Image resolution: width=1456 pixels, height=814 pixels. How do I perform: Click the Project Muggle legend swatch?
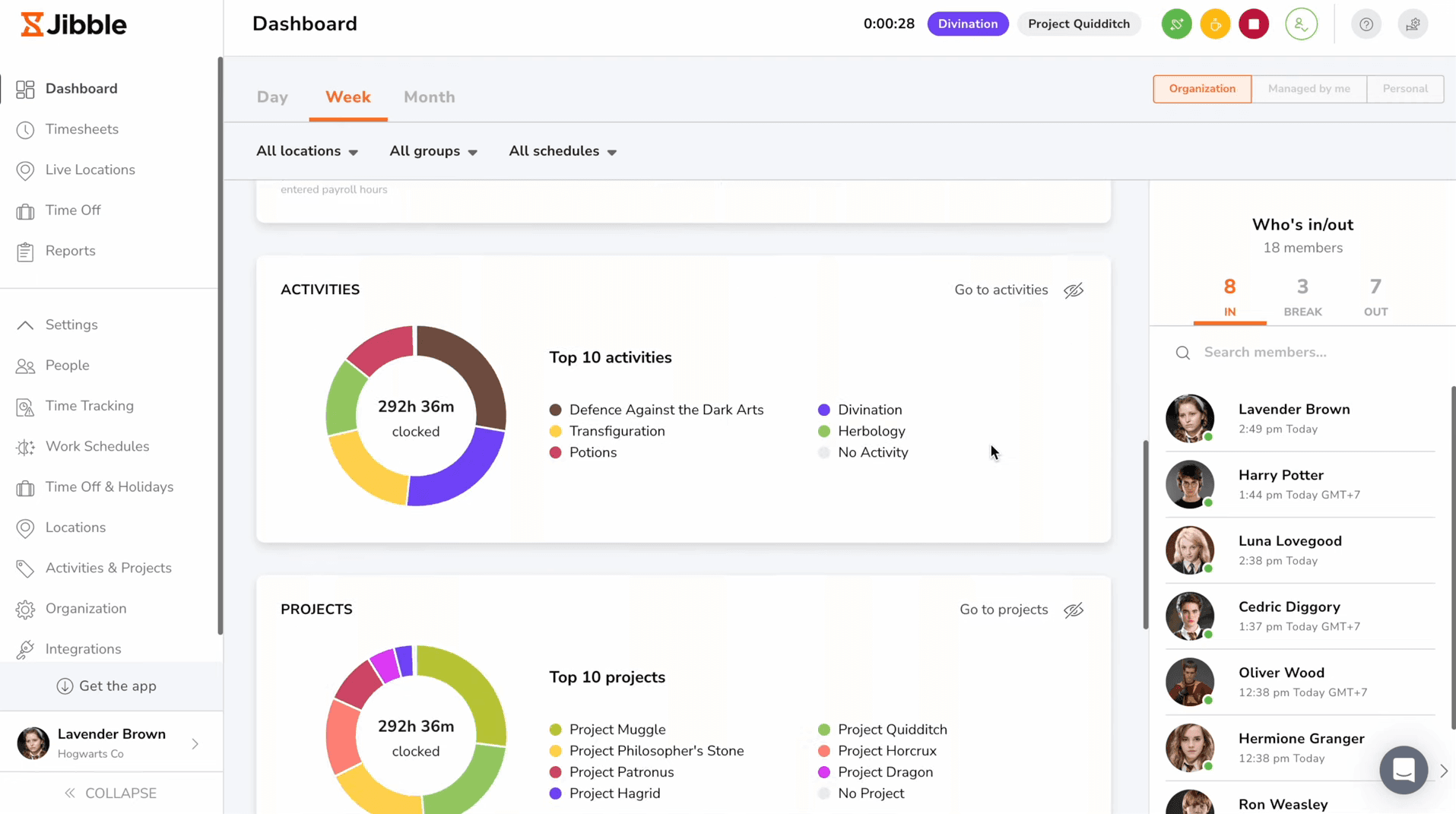click(555, 730)
